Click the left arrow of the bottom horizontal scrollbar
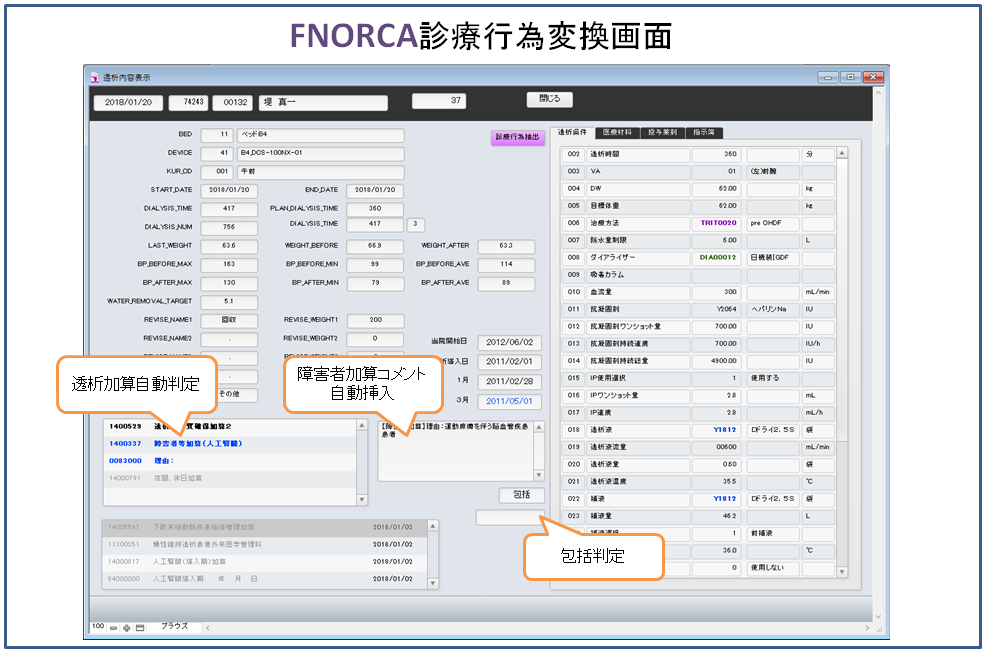 pyautogui.click(x=208, y=628)
